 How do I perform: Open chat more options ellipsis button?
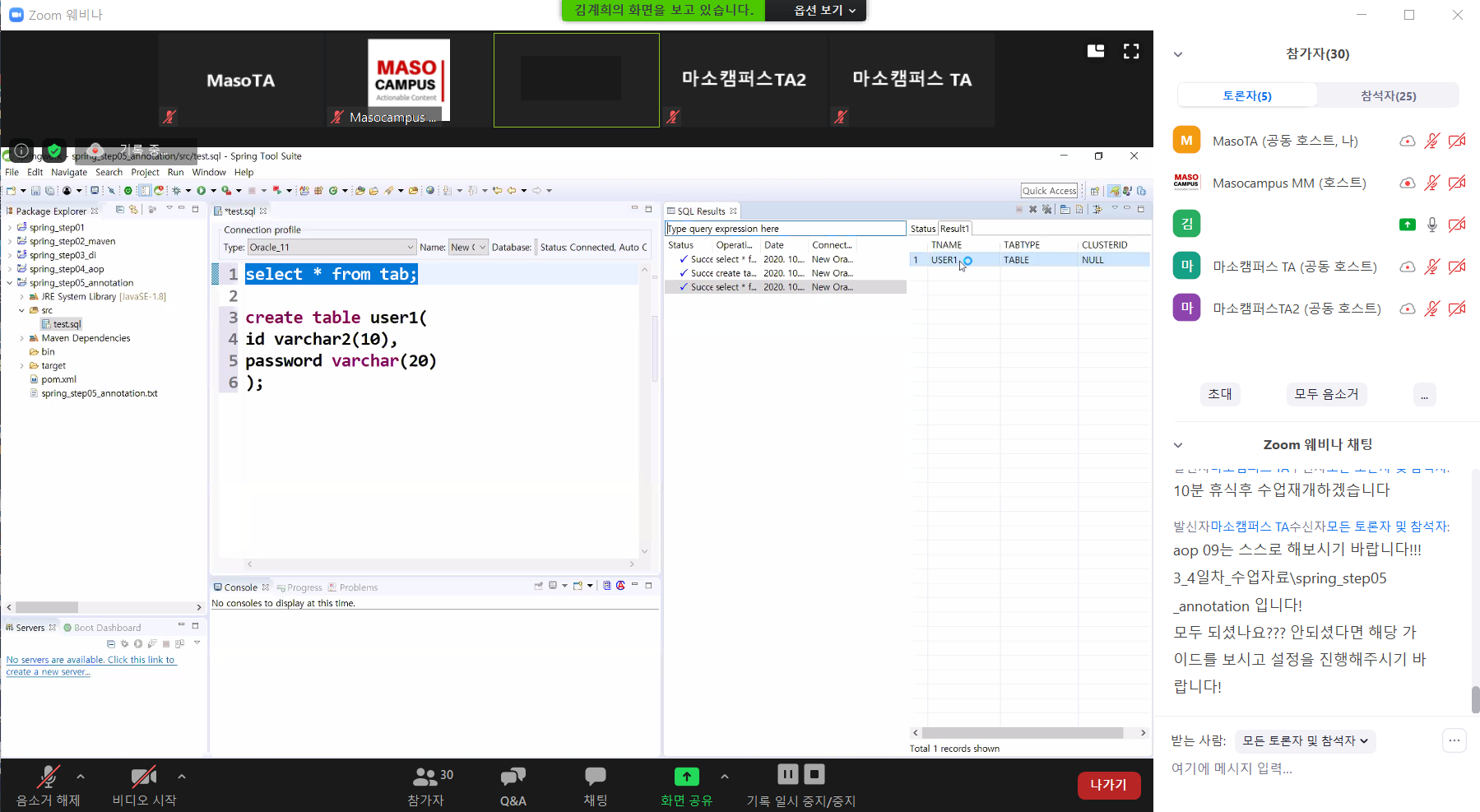1454,741
